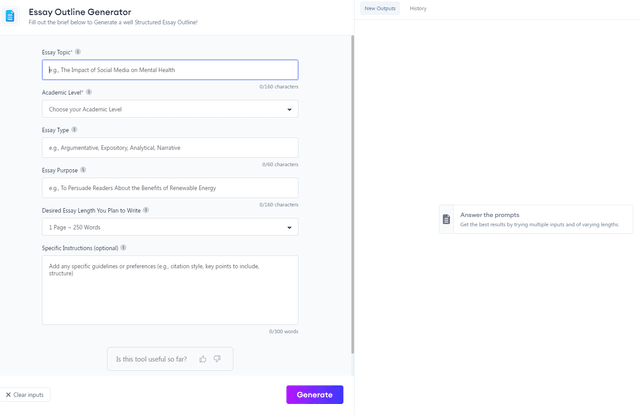
Task: Click the form panel vertical scrollbar
Action: [352, 194]
